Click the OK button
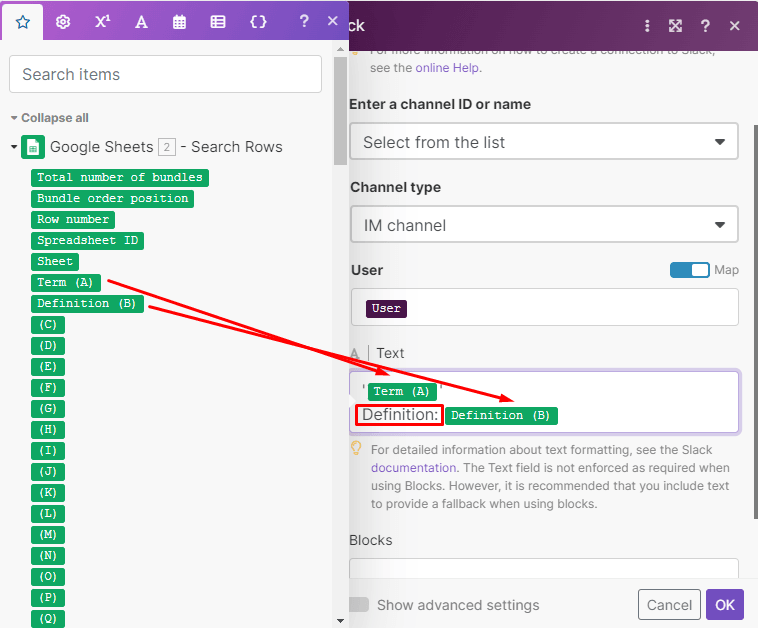758x628 pixels. (x=725, y=605)
